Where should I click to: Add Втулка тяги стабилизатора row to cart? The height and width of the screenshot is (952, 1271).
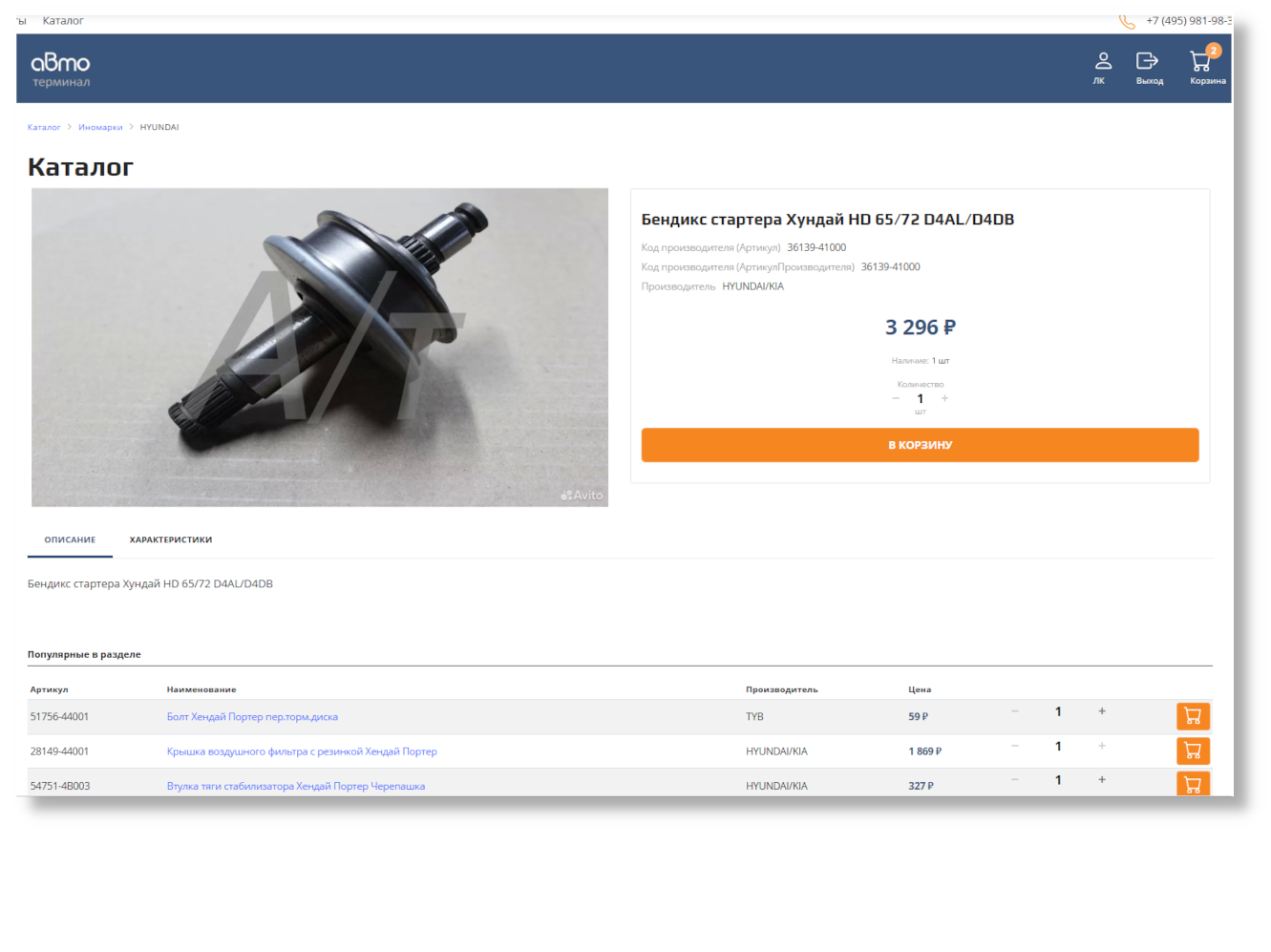click(1193, 784)
